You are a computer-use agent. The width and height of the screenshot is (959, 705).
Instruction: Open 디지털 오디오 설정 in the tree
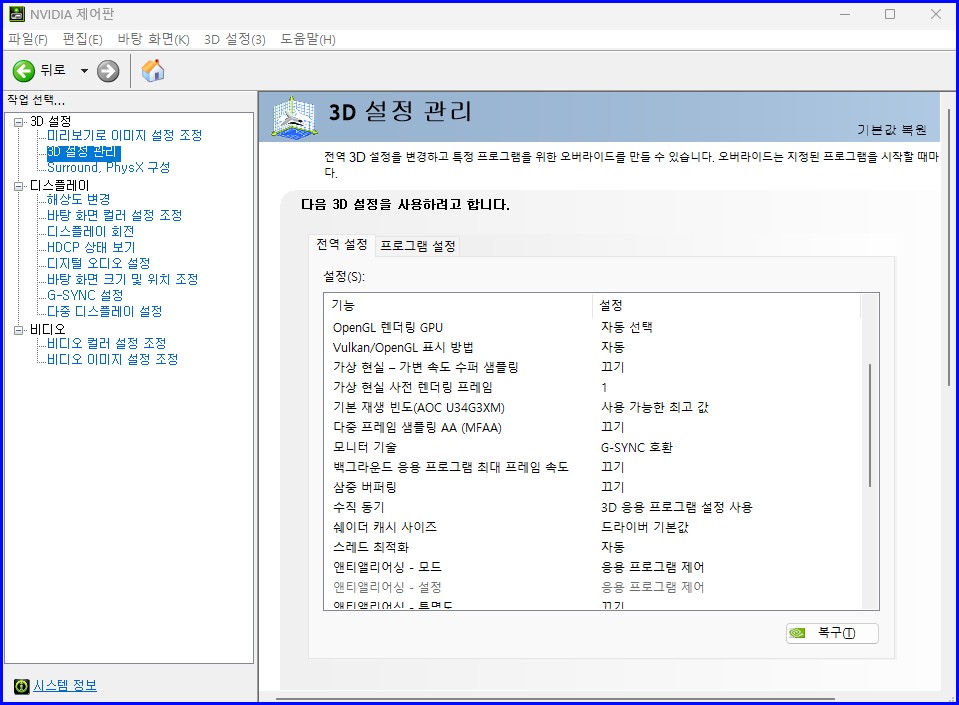[x=98, y=263]
